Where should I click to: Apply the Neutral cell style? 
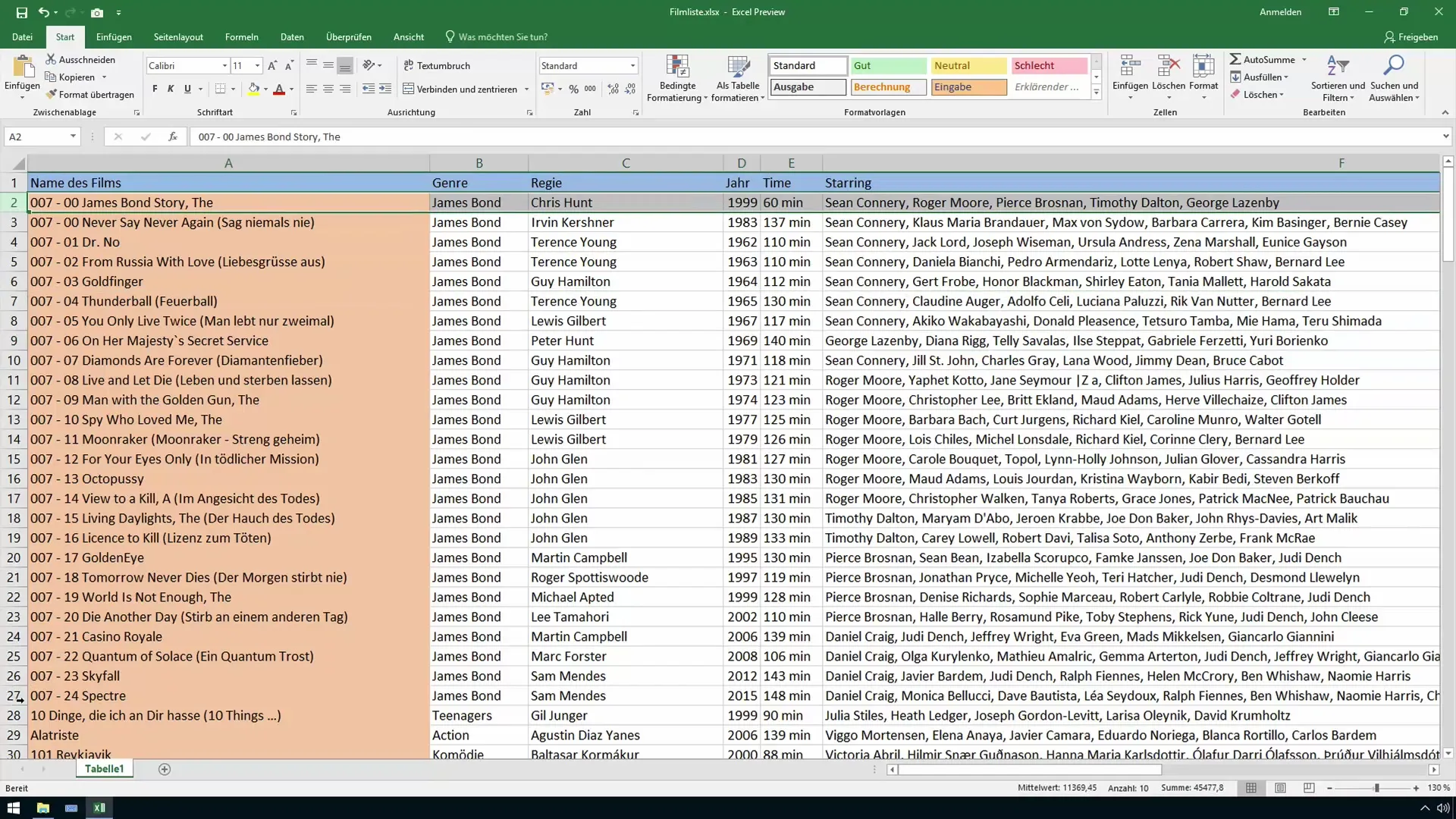[x=968, y=65]
